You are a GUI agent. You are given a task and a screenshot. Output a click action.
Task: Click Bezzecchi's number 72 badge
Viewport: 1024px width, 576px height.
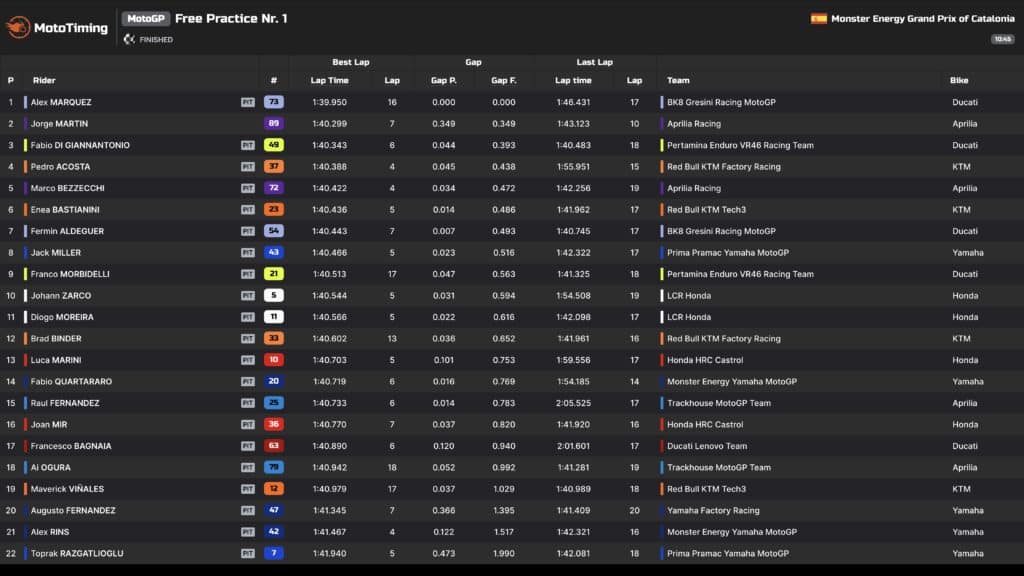tap(274, 188)
